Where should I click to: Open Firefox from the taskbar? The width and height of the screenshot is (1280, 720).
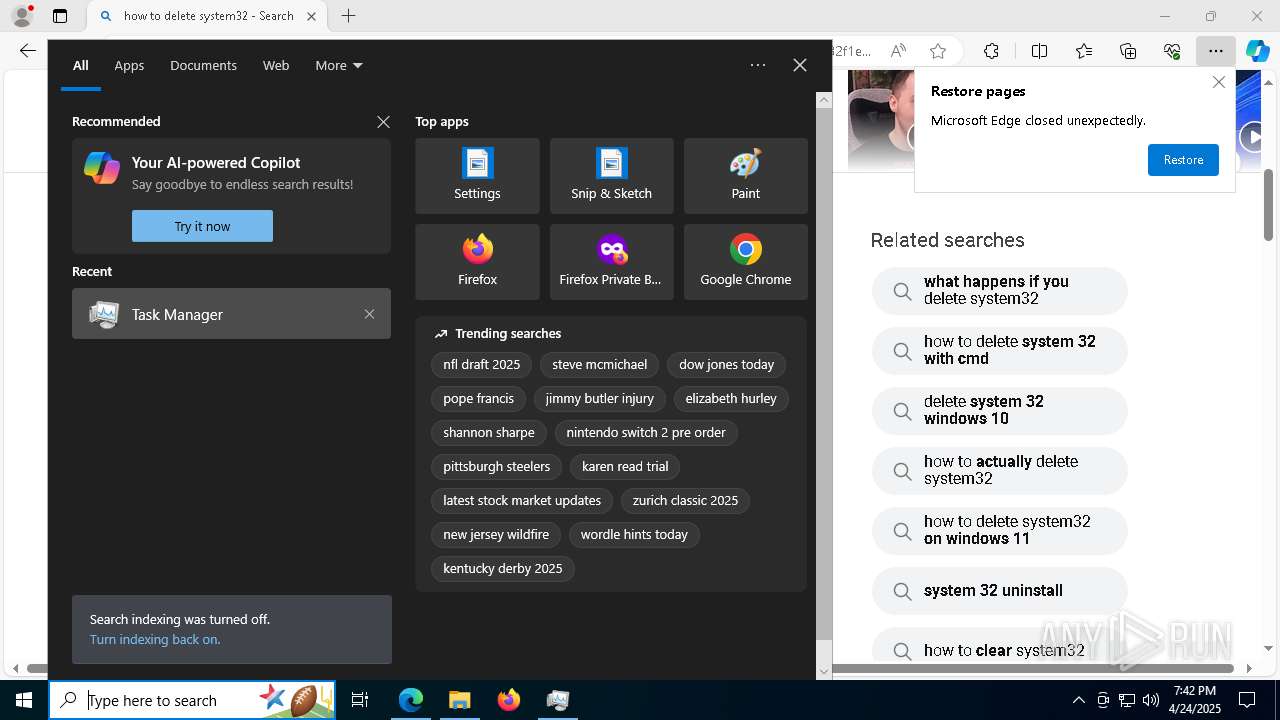coord(508,700)
